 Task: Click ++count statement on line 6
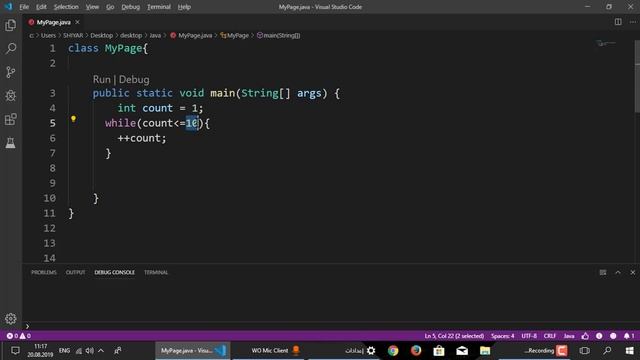point(142,138)
